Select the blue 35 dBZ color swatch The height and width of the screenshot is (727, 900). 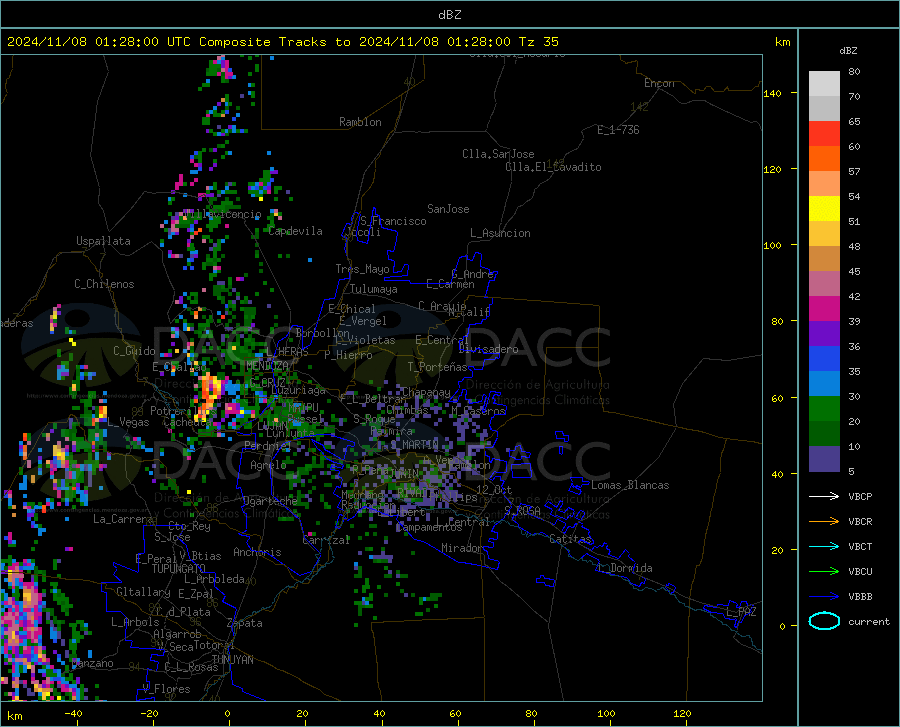(824, 359)
